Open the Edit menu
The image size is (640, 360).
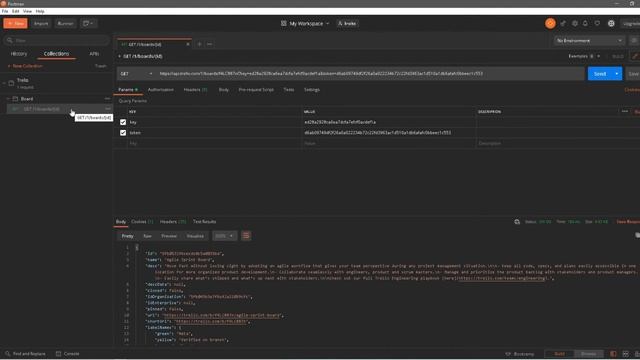[16, 11]
